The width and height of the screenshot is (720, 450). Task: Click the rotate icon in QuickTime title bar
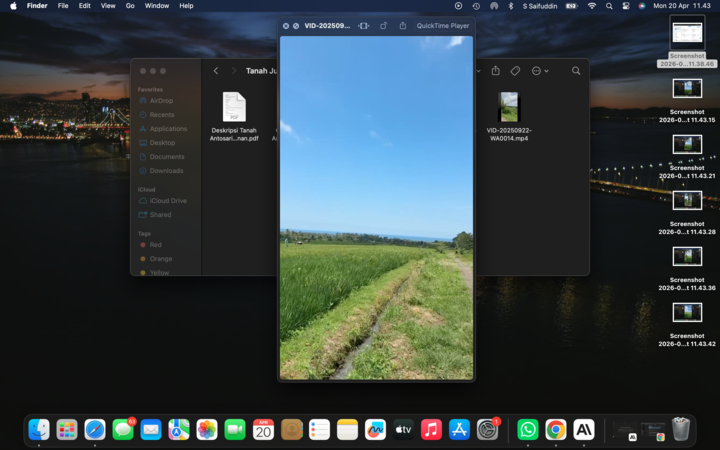[x=383, y=26]
